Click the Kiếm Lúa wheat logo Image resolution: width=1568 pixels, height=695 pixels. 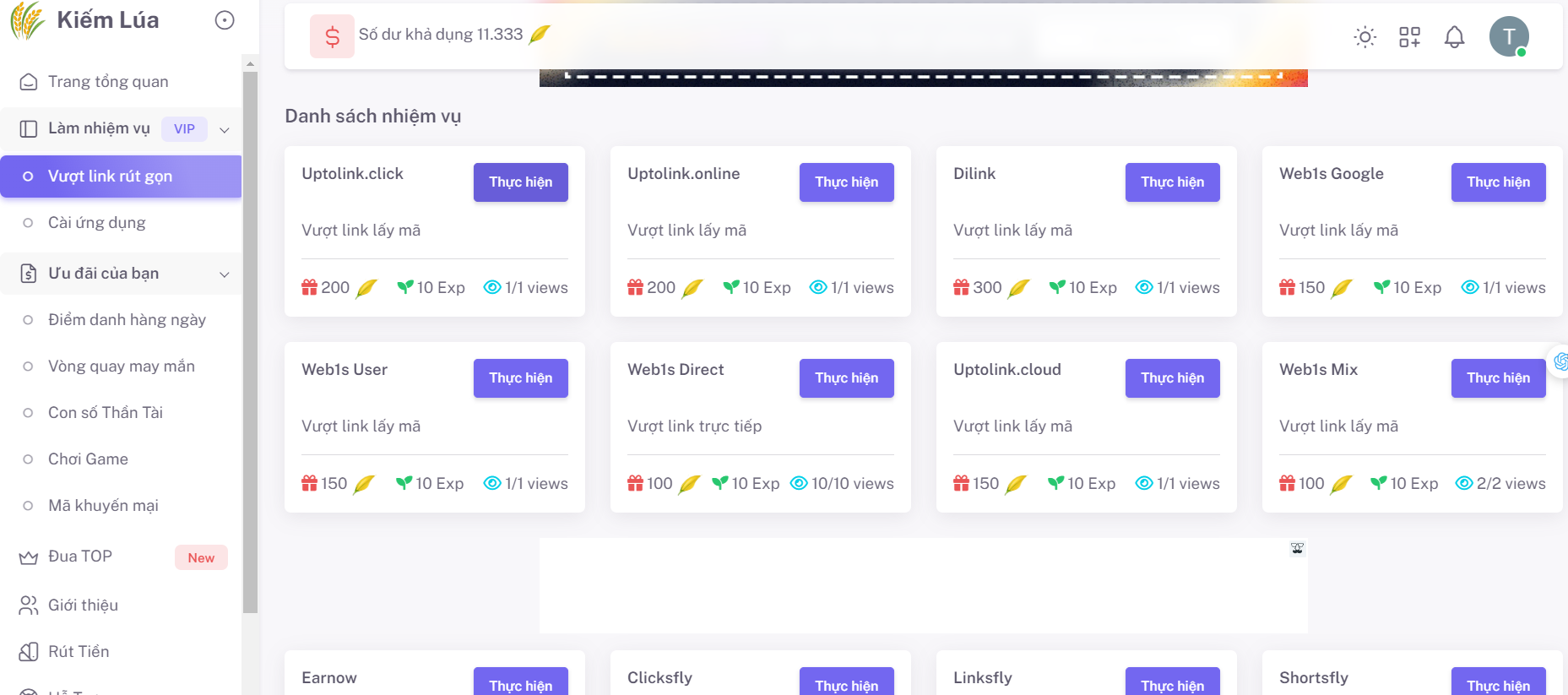click(x=28, y=20)
